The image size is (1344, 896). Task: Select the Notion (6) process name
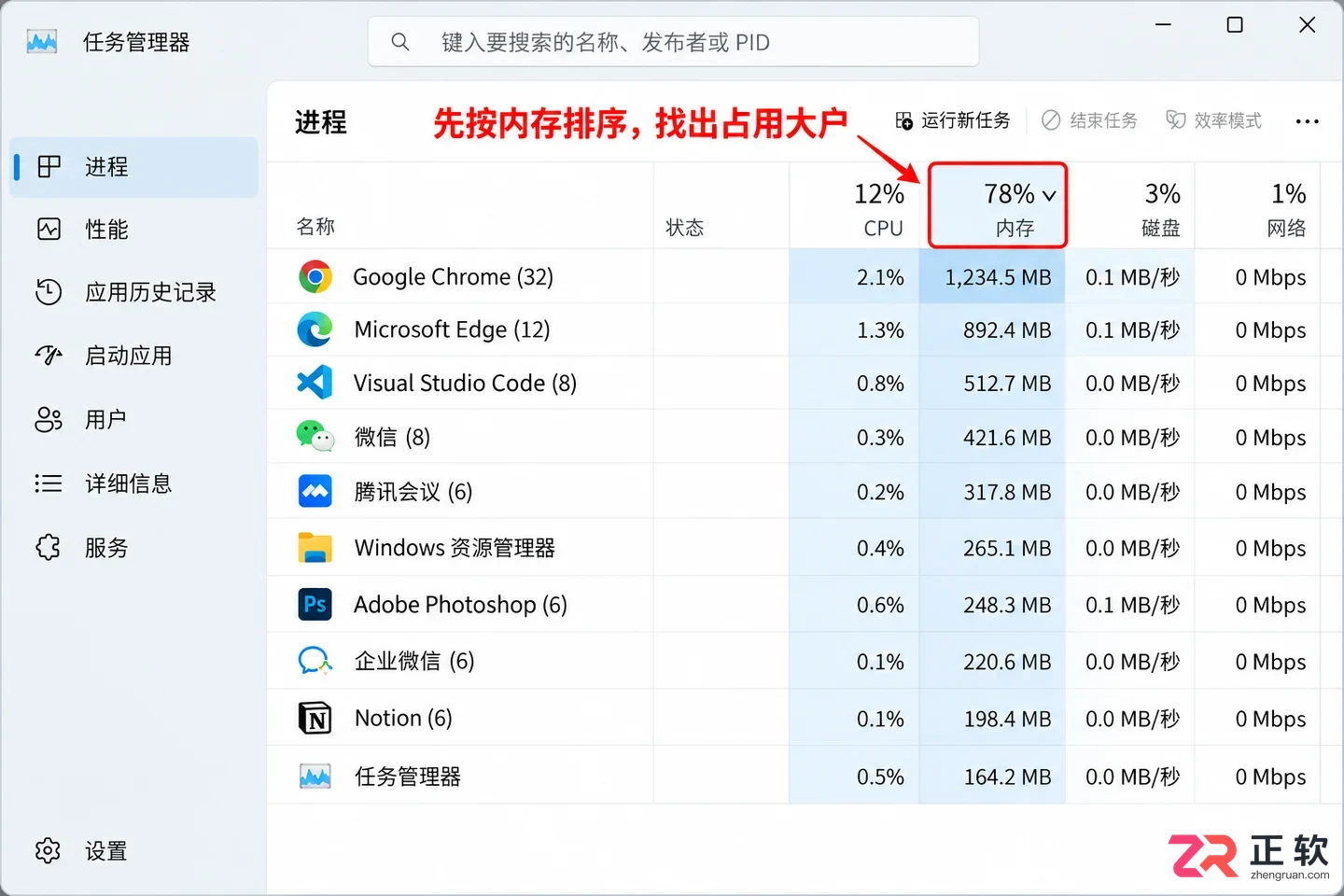[403, 718]
